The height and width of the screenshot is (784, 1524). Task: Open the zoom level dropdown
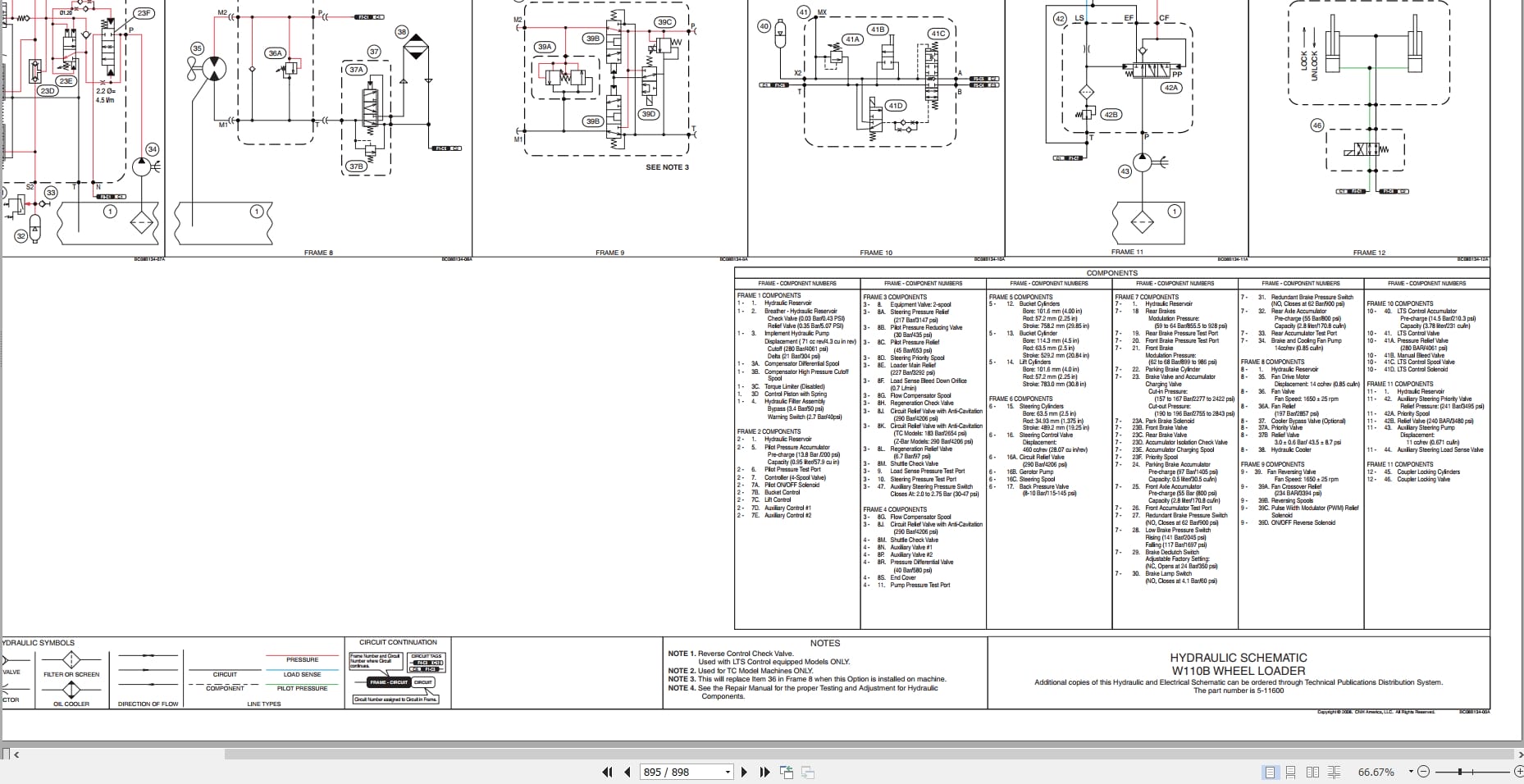[1411, 772]
